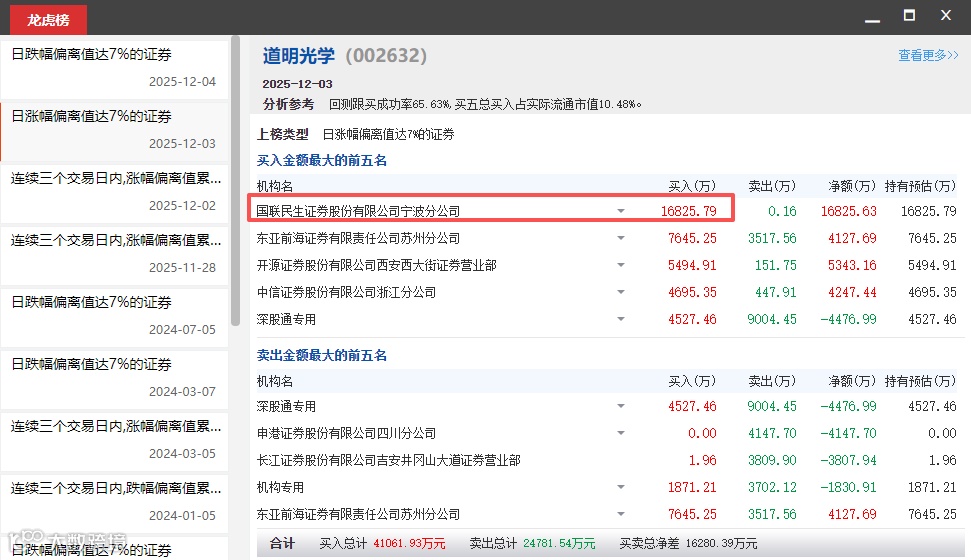This screenshot has height=560, width=971.
Task: Select the 2024-03-07 日跌幅偏离值 entry
Action: pos(114,378)
